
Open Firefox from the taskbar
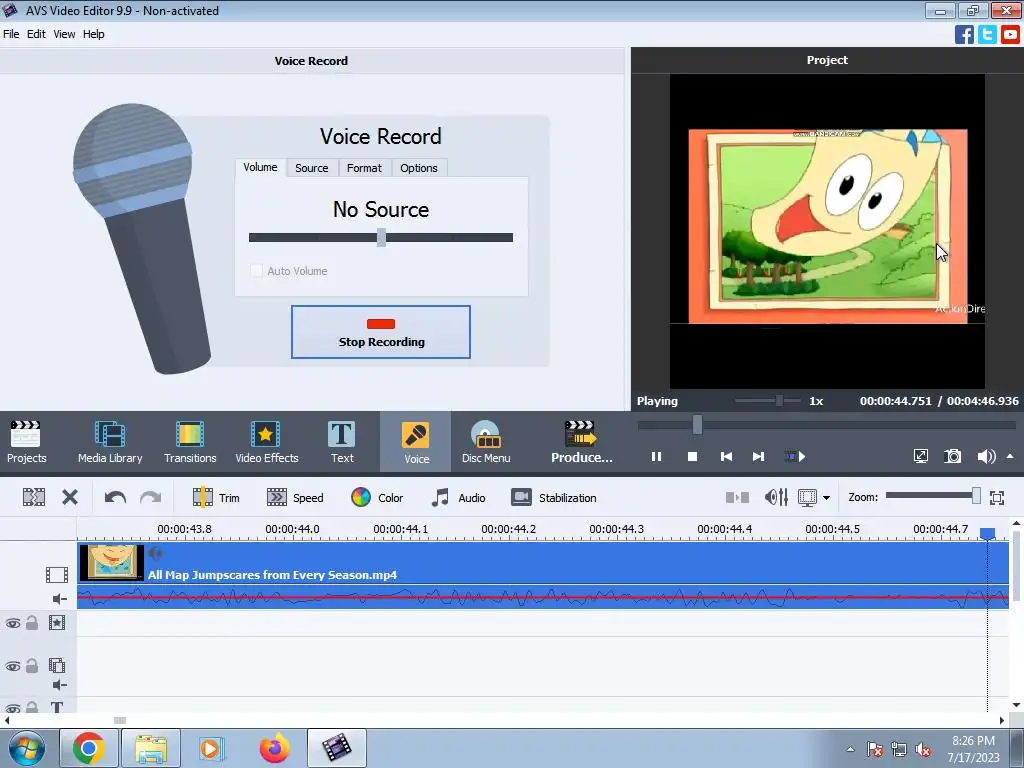[274, 748]
